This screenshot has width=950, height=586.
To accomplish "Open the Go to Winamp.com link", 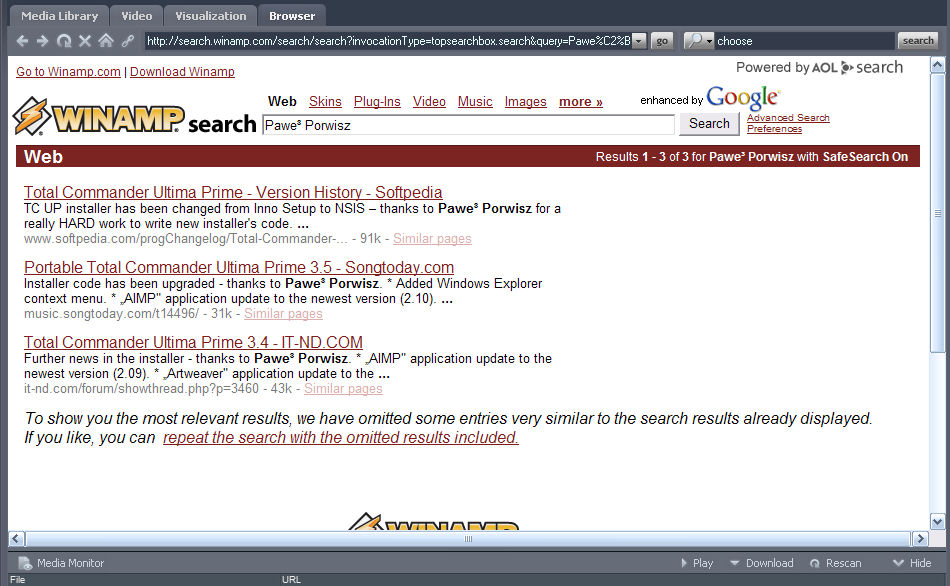I will click(68, 72).
